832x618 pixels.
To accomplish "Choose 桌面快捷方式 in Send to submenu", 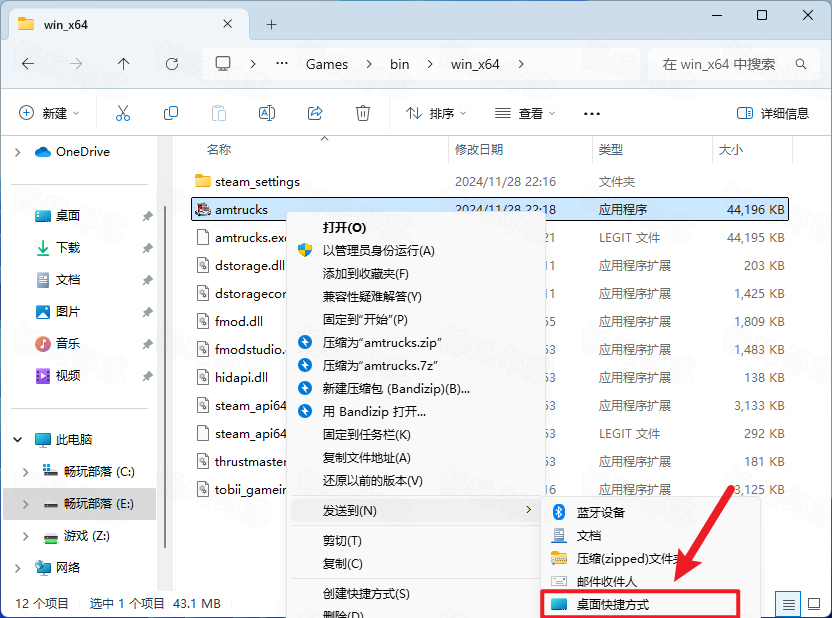I will click(640, 605).
